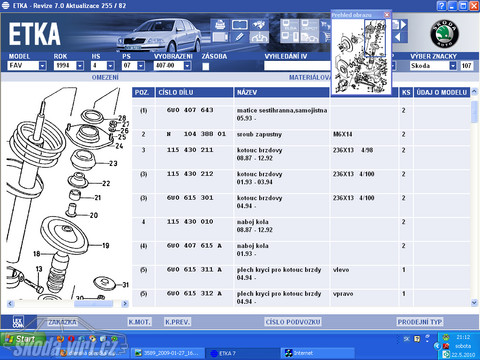
Task: Toggle the ZÁSOBA checkbox
Action: [206, 66]
